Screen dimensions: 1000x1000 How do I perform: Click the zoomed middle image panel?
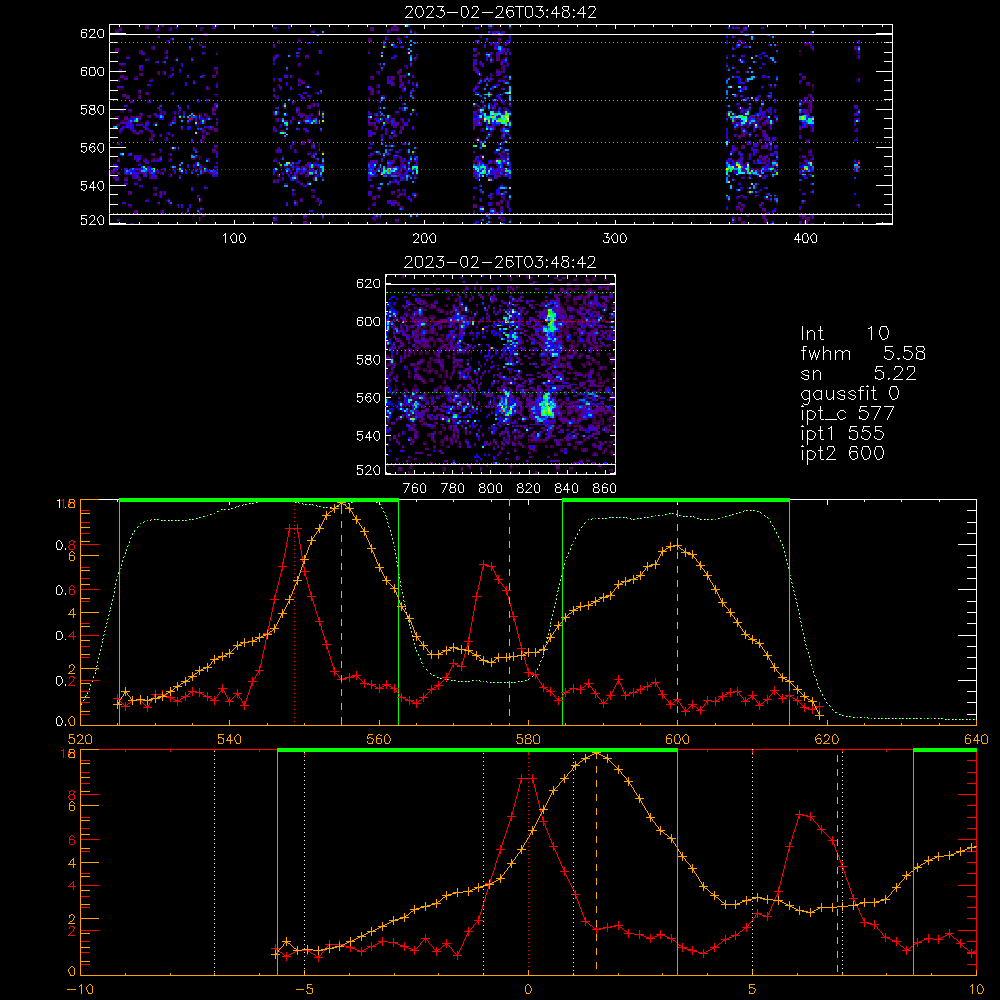(500, 374)
